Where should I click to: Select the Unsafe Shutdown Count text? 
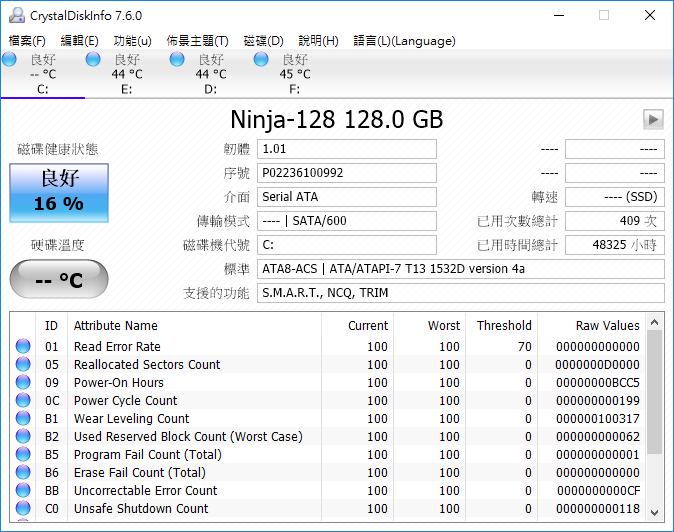coord(141,508)
